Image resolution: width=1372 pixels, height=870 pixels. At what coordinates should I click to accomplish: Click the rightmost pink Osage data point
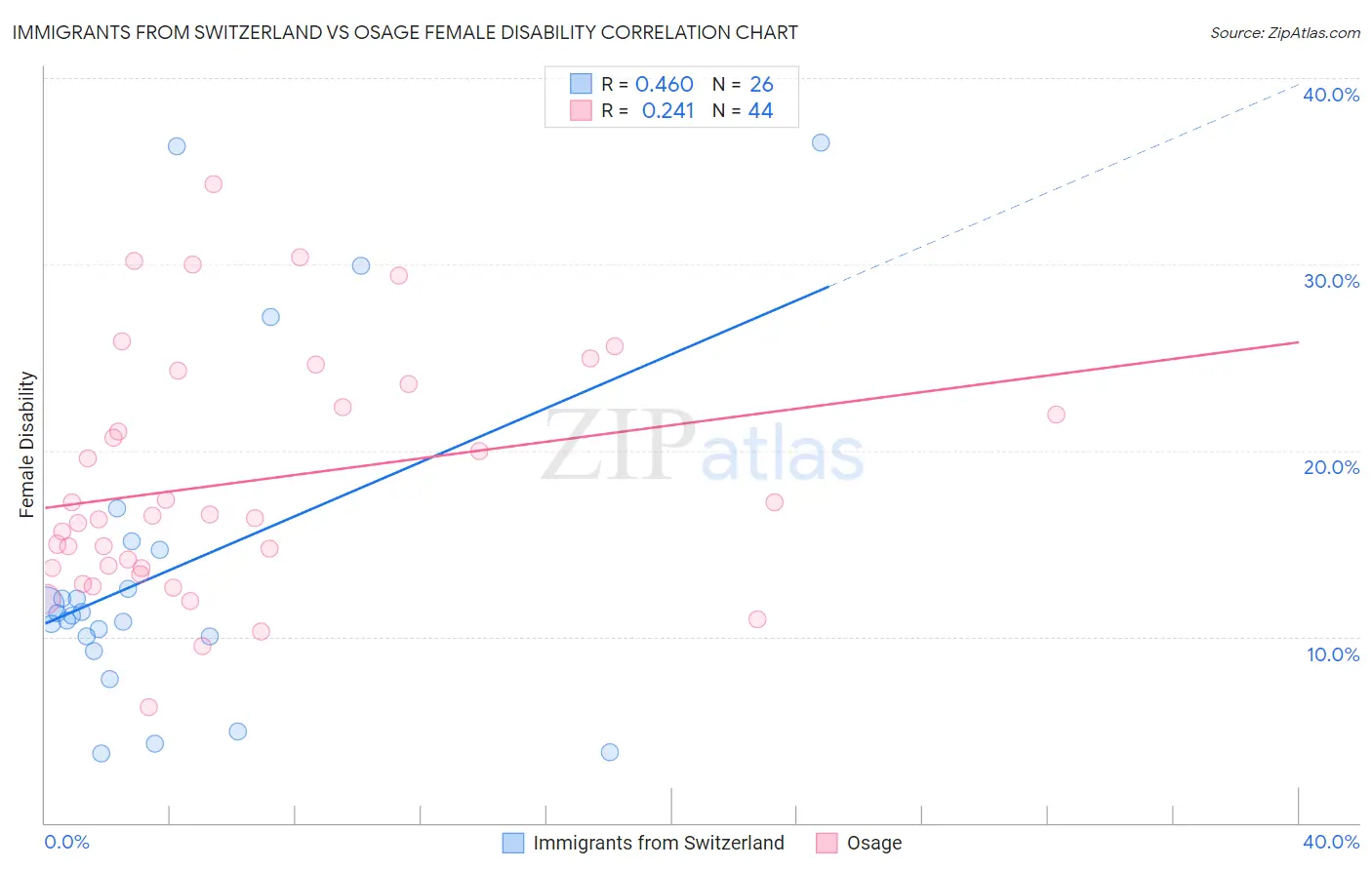click(x=1056, y=415)
